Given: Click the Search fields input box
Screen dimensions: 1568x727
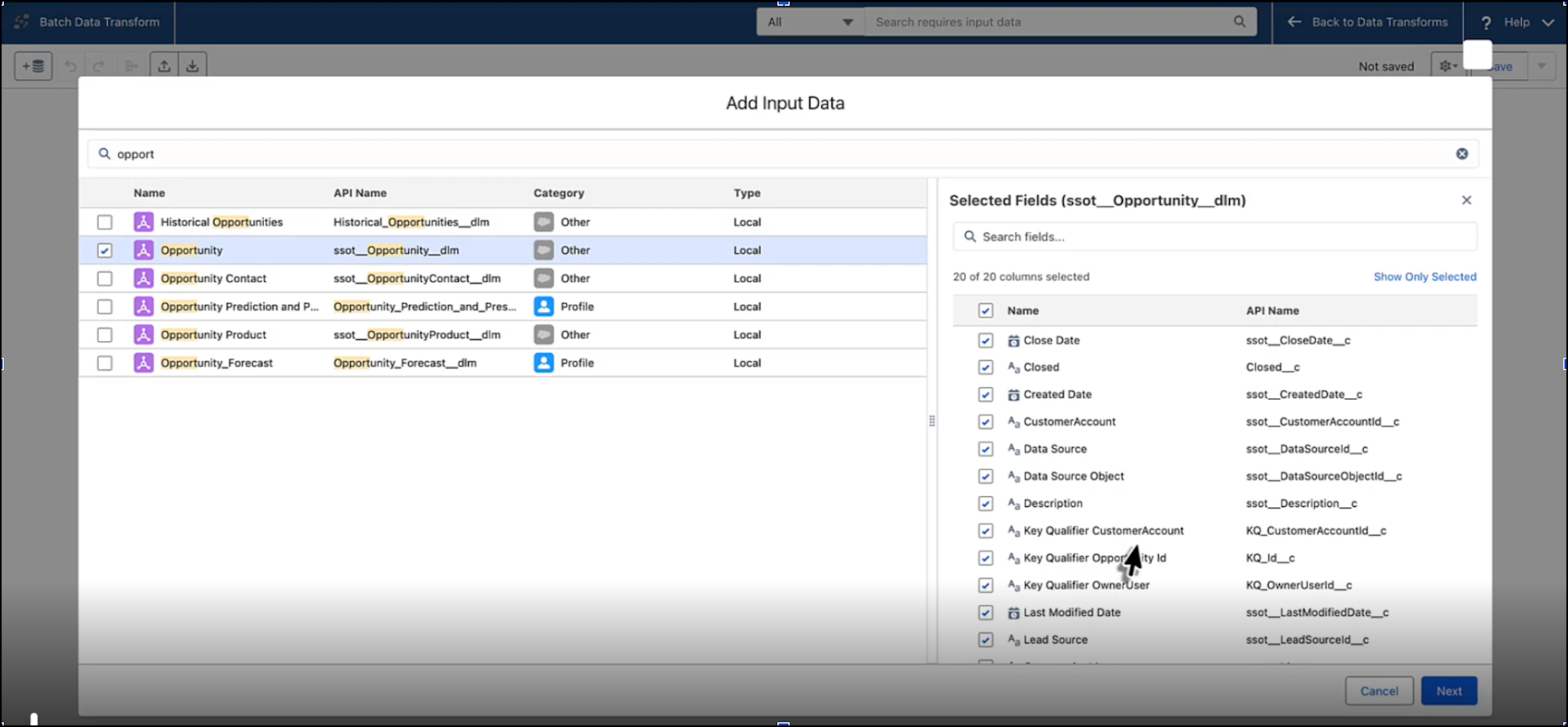Looking at the screenshot, I should [x=1215, y=237].
